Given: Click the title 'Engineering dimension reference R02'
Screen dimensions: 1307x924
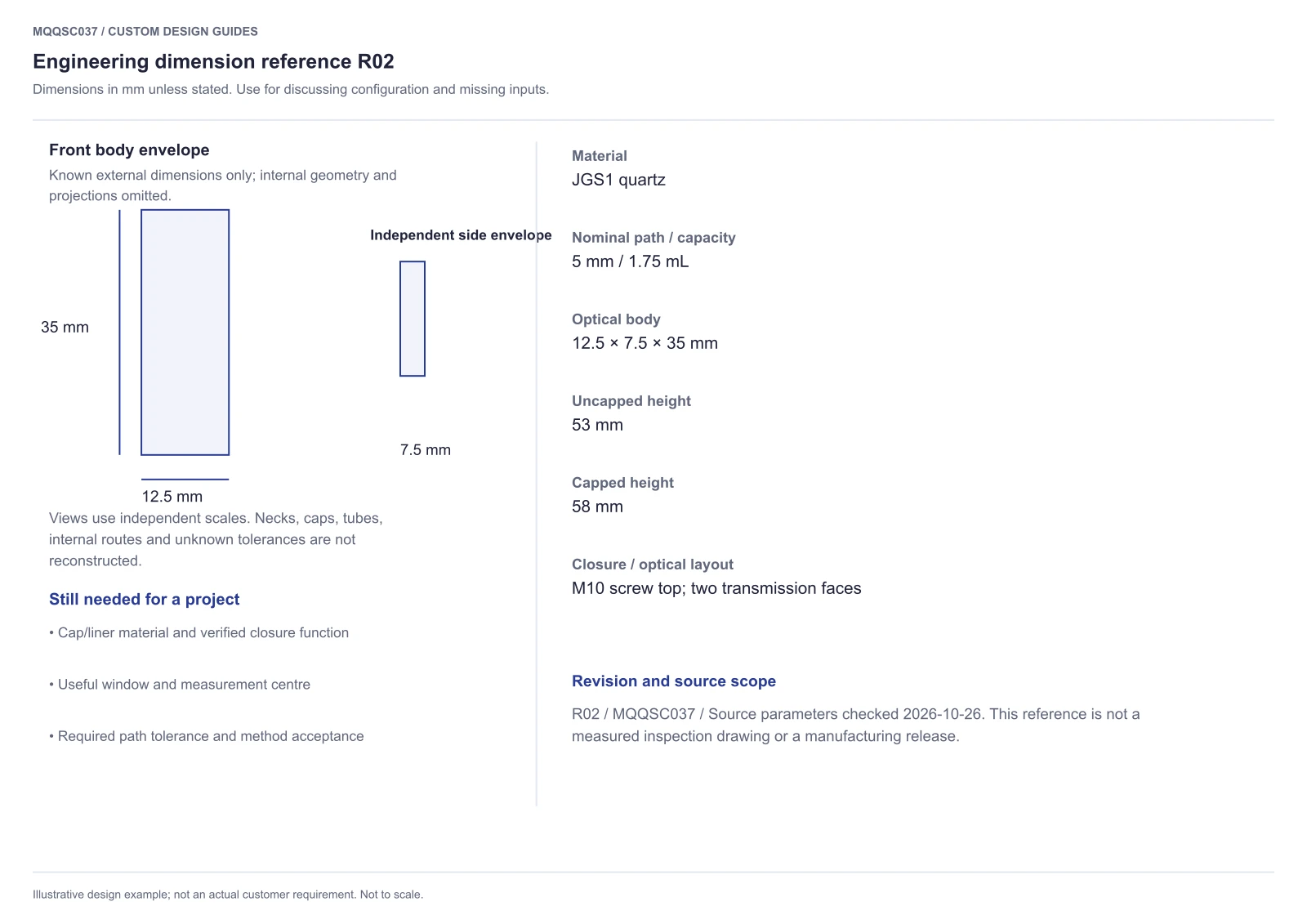Looking at the screenshot, I should pos(213,61).
